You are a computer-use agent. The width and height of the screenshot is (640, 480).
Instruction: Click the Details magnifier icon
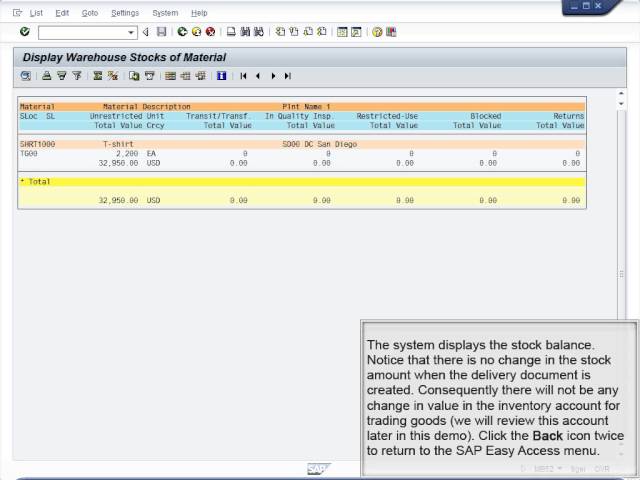[26, 76]
